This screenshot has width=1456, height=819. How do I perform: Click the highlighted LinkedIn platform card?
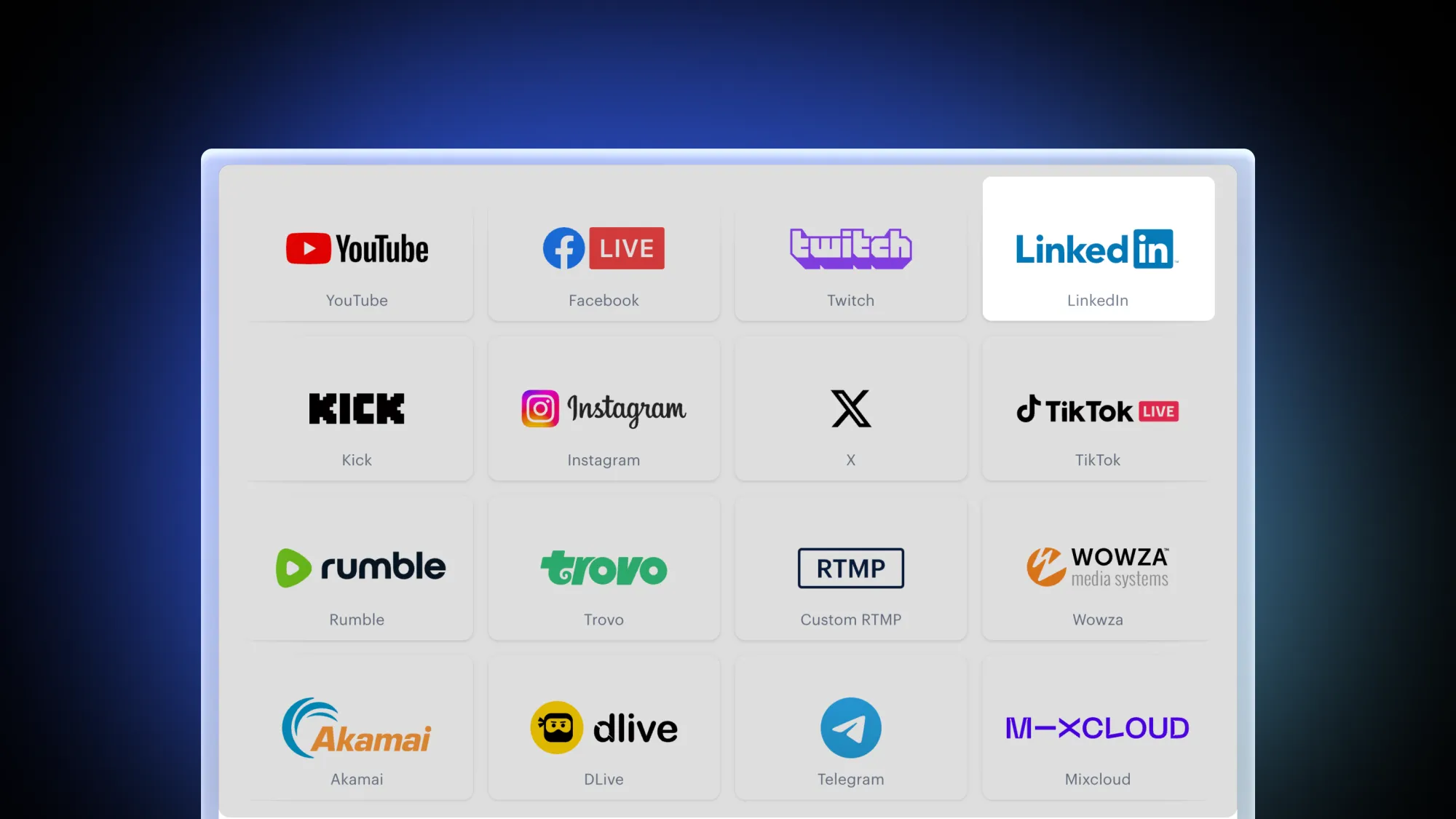coord(1097,248)
